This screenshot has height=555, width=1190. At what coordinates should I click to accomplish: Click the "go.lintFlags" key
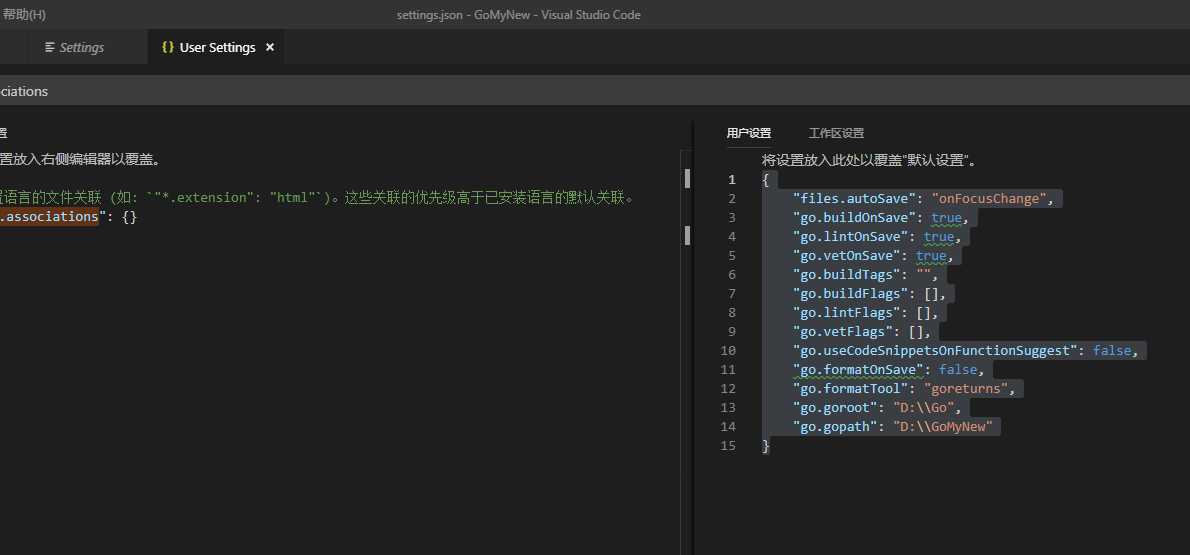point(849,313)
